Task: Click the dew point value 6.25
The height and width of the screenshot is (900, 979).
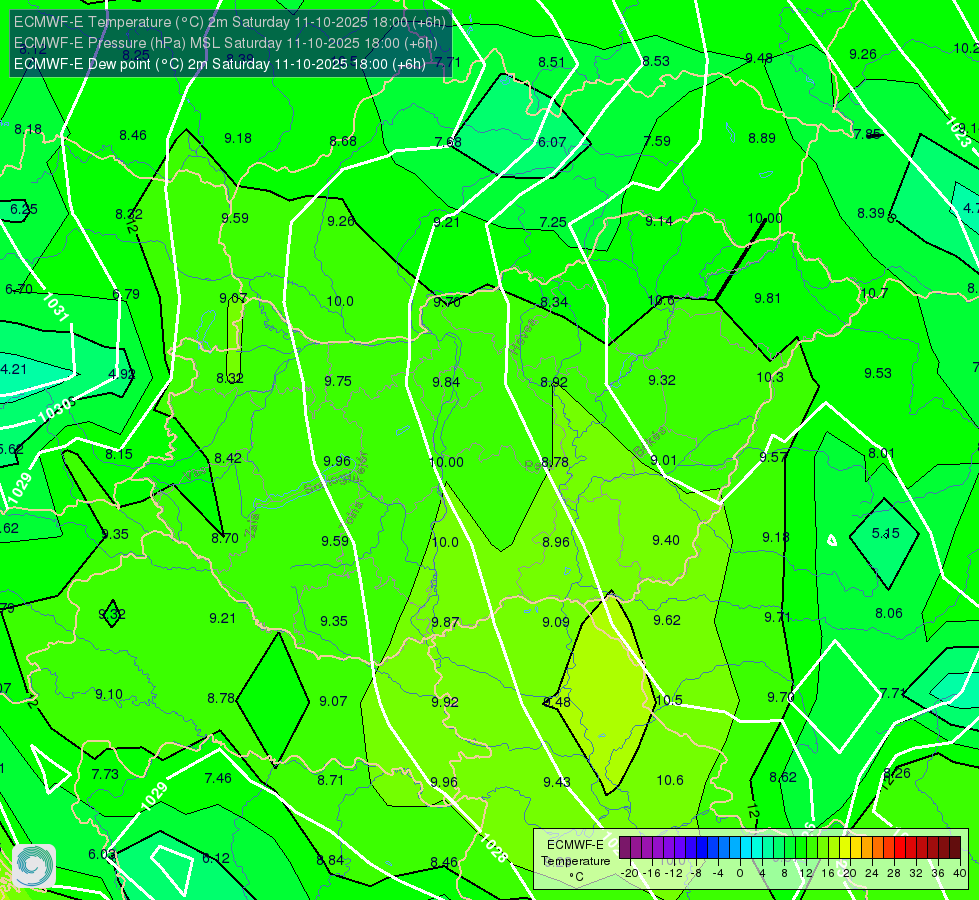Action: click(x=24, y=209)
